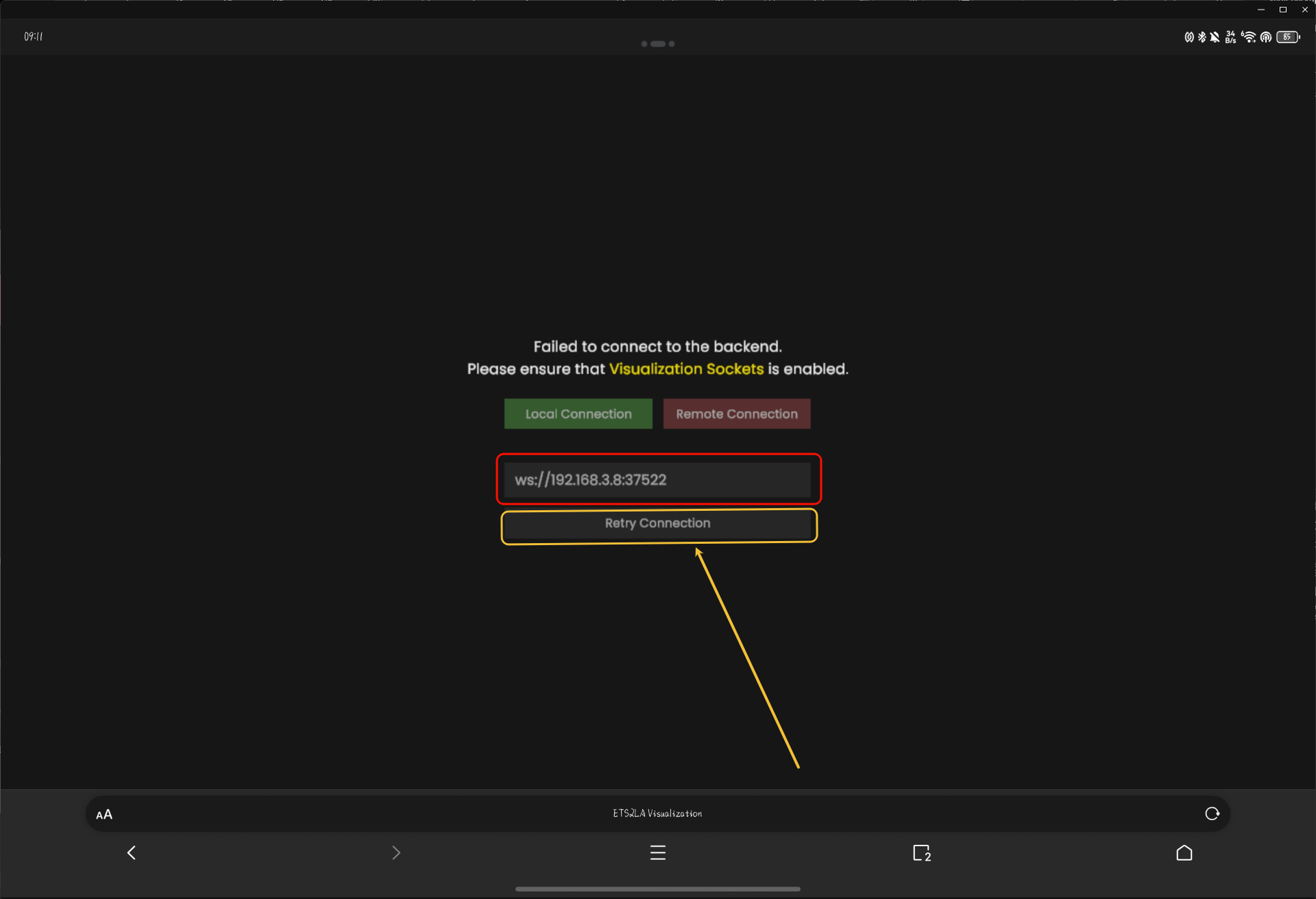Image resolution: width=1316 pixels, height=899 pixels.
Task: Click the three-dot pill handle at top
Action: pyautogui.click(x=657, y=44)
